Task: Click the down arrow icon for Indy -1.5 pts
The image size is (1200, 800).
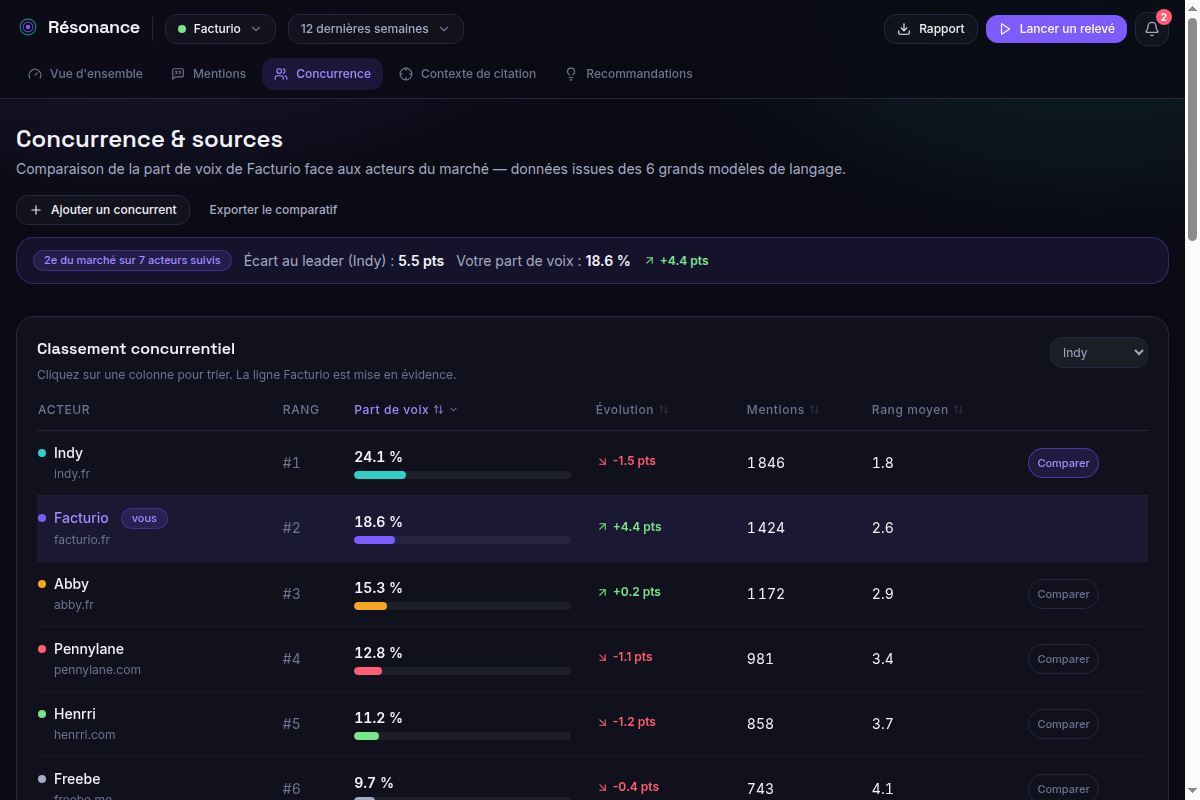Action: pos(602,462)
